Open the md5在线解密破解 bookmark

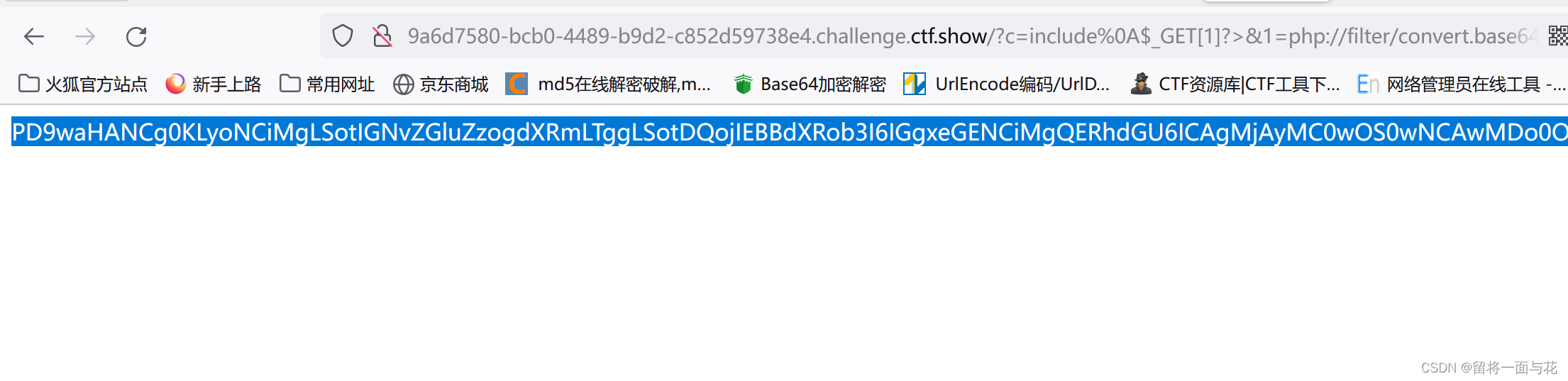click(x=608, y=84)
